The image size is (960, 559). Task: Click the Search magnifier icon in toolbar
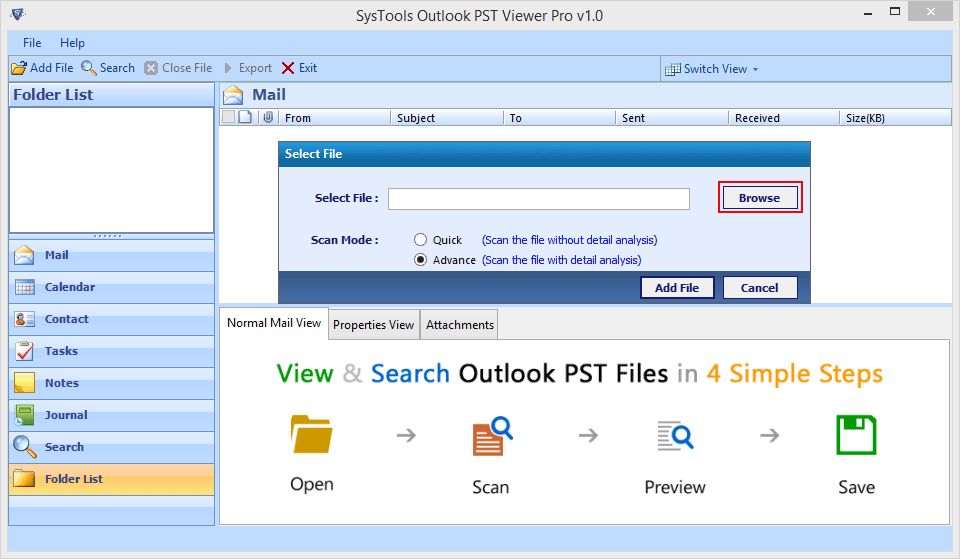89,68
